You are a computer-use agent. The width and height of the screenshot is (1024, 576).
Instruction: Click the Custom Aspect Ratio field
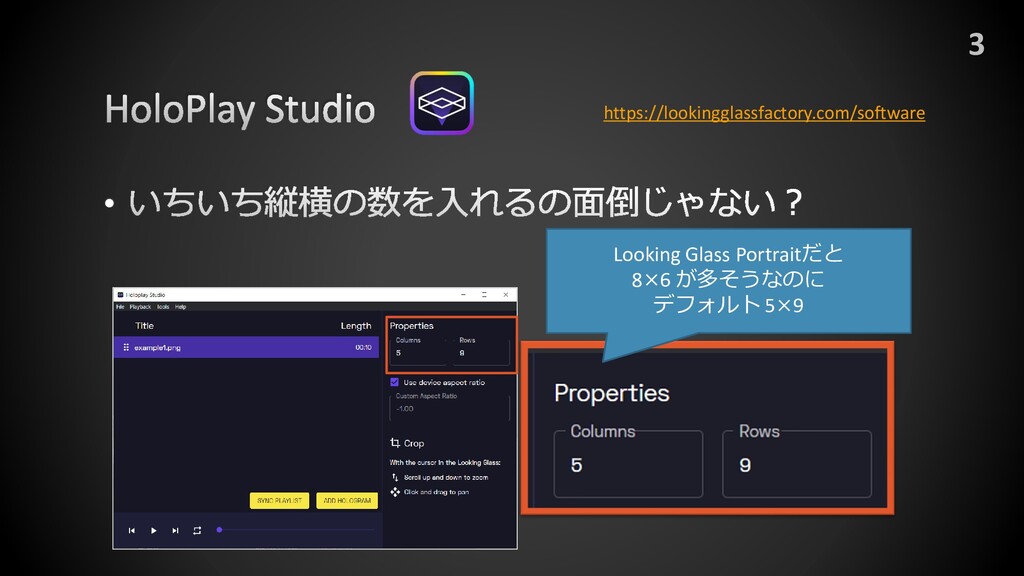[450, 409]
